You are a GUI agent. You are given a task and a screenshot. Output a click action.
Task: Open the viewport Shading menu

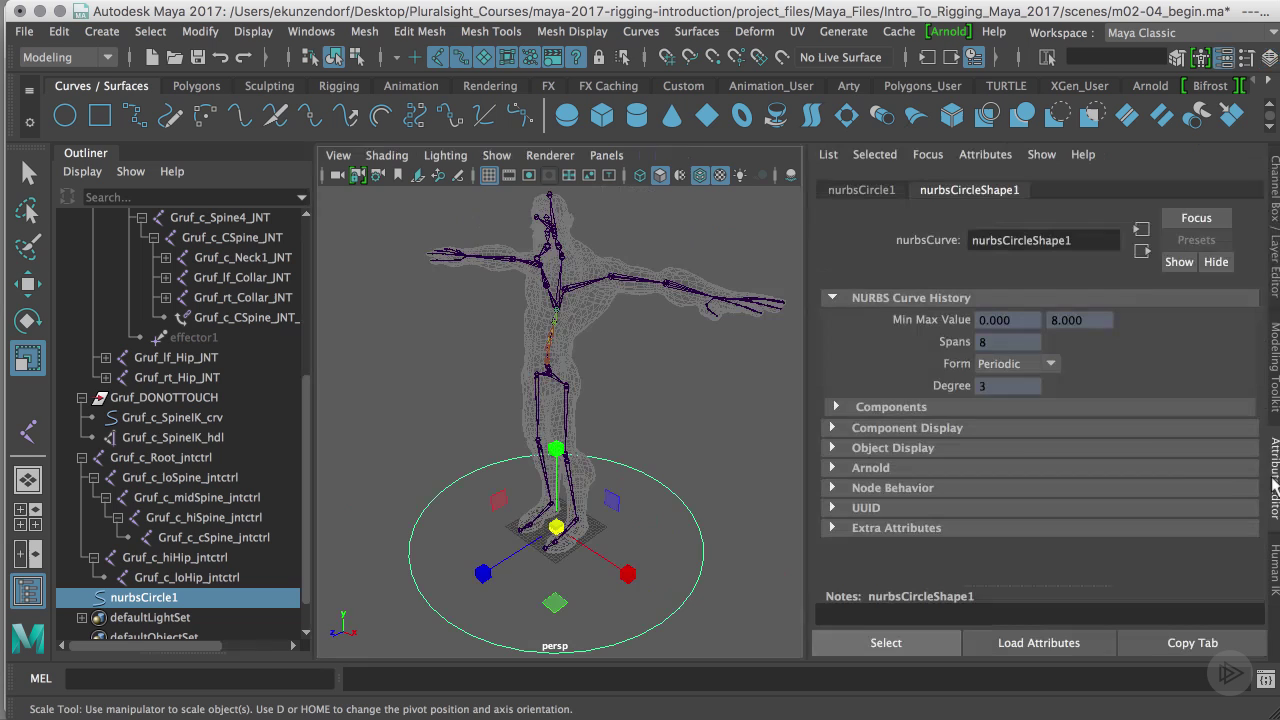coord(387,155)
